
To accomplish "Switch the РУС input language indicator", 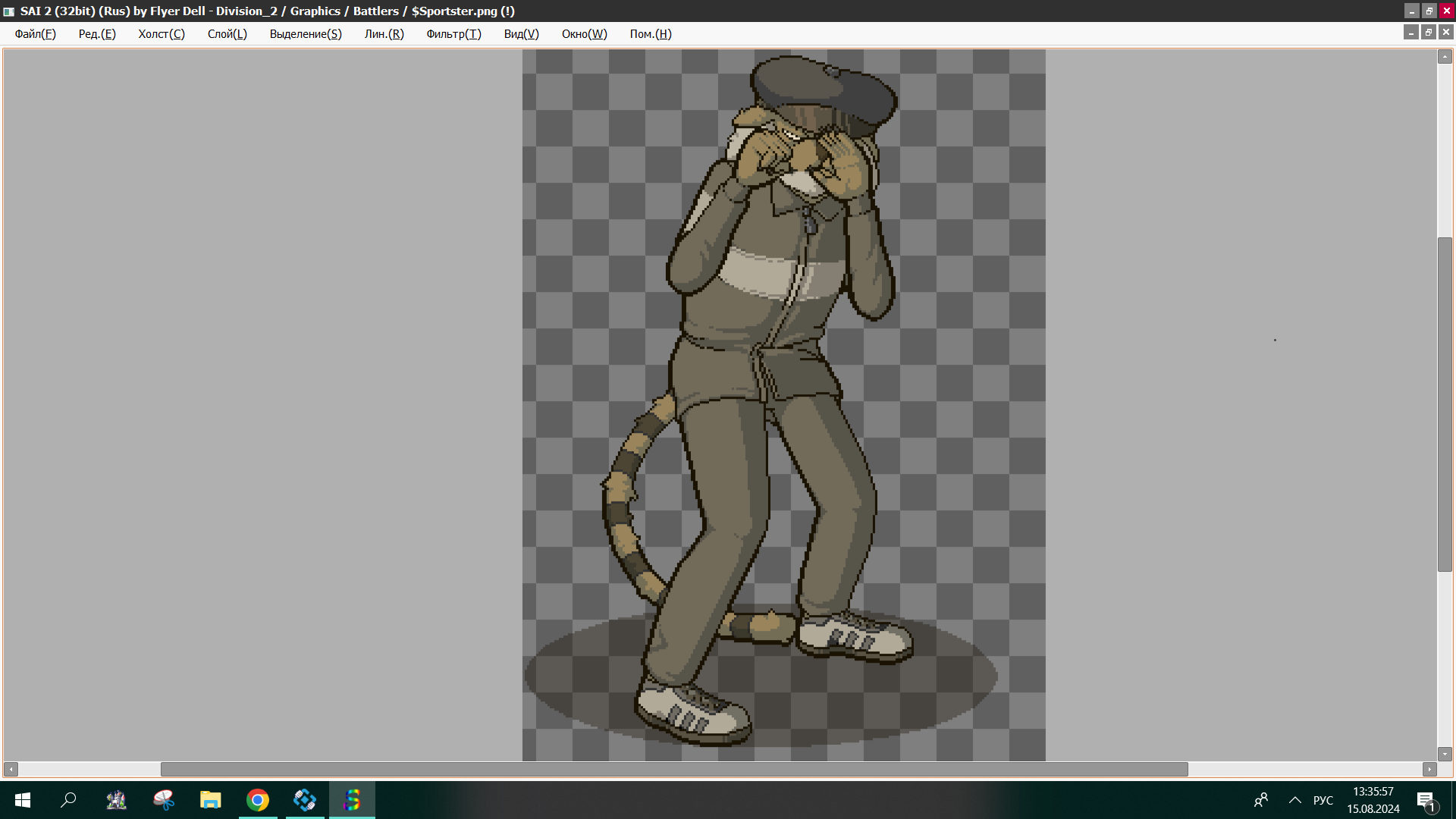I will [1323, 800].
